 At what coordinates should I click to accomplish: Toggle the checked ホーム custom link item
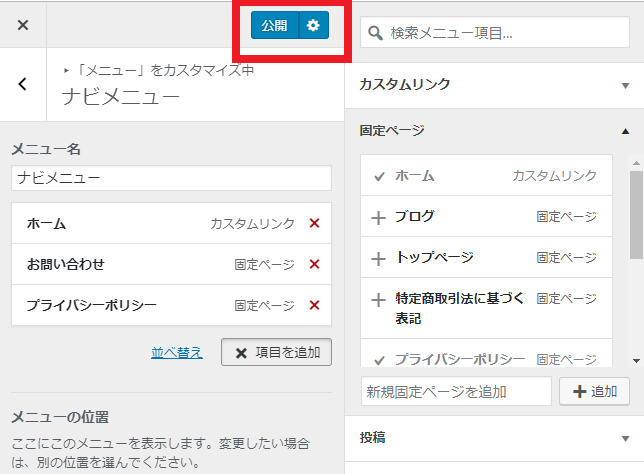coord(379,176)
